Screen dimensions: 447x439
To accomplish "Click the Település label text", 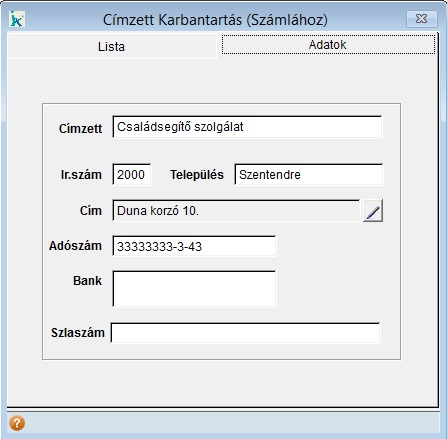I will coord(197,175).
